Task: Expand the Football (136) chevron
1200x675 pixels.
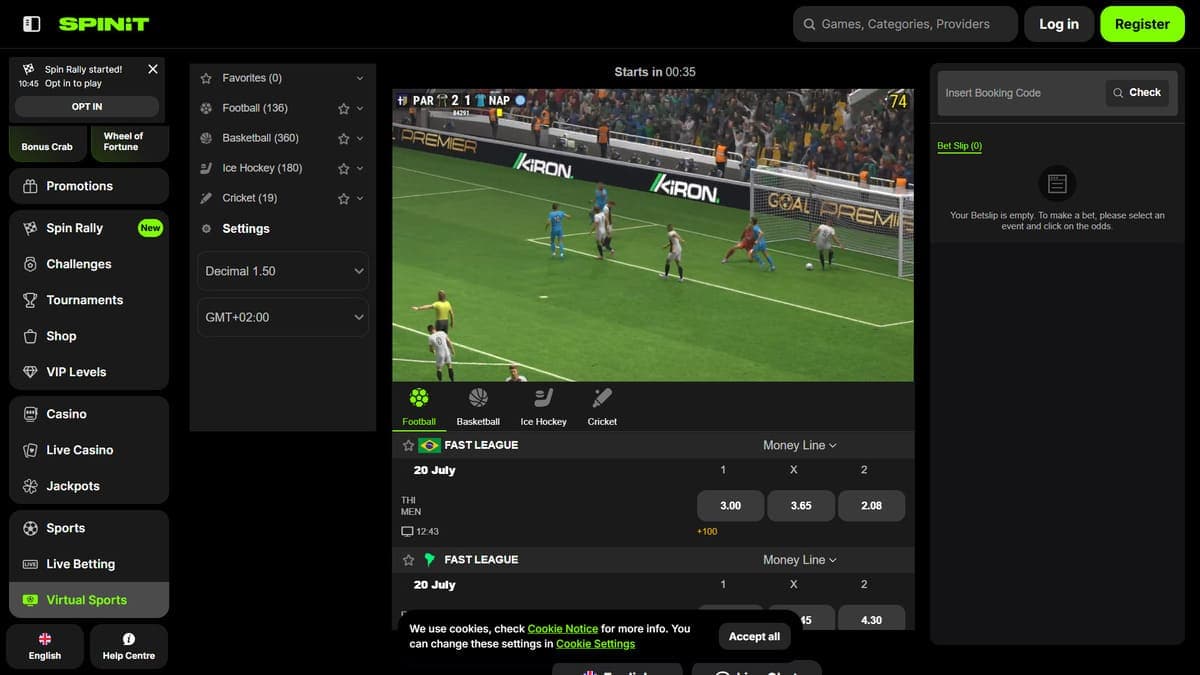Action: click(360, 108)
